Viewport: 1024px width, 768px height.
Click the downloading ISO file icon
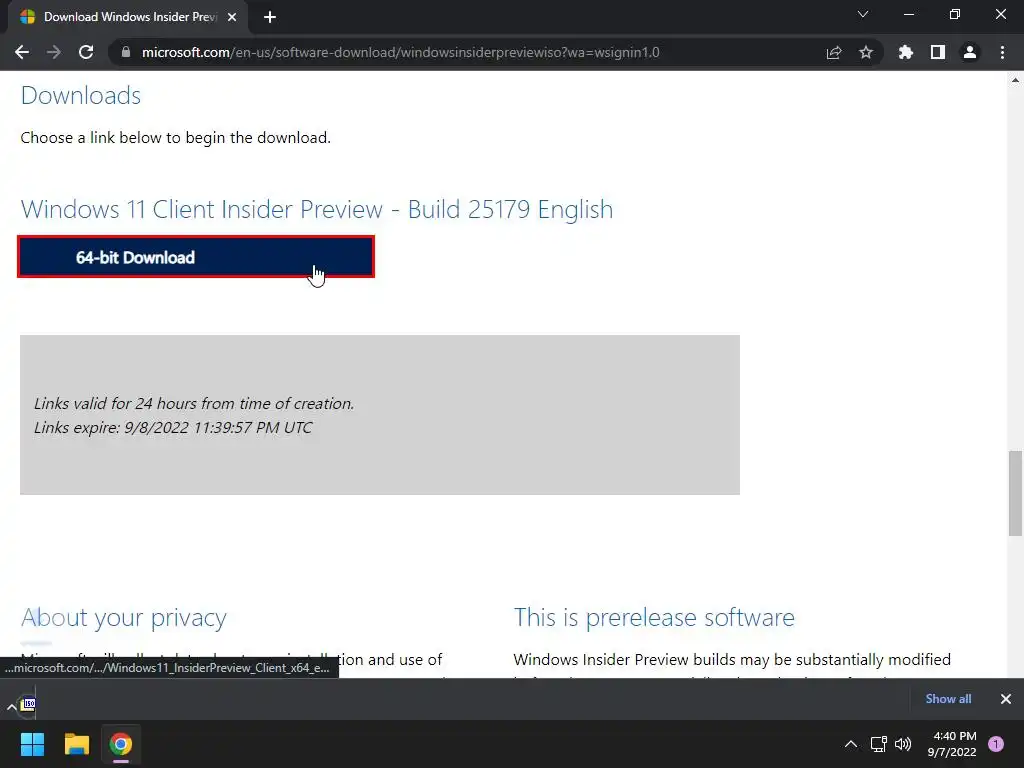(28, 703)
